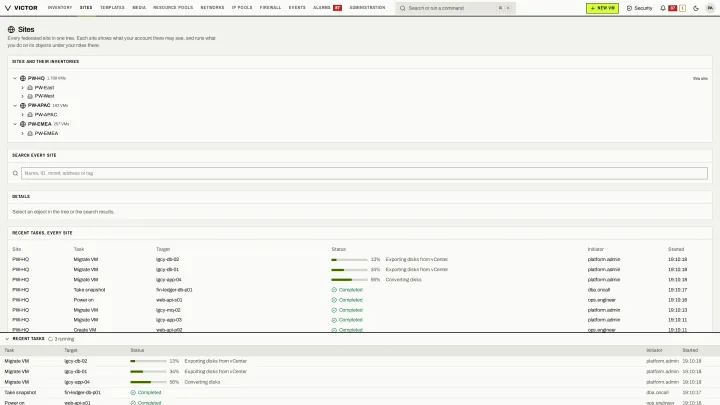Click the Completed check icon for lgcy-mq-02 in the site tasks table
The width and height of the screenshot is (720, 405).
pyautogui.click(x=334, y=310)
